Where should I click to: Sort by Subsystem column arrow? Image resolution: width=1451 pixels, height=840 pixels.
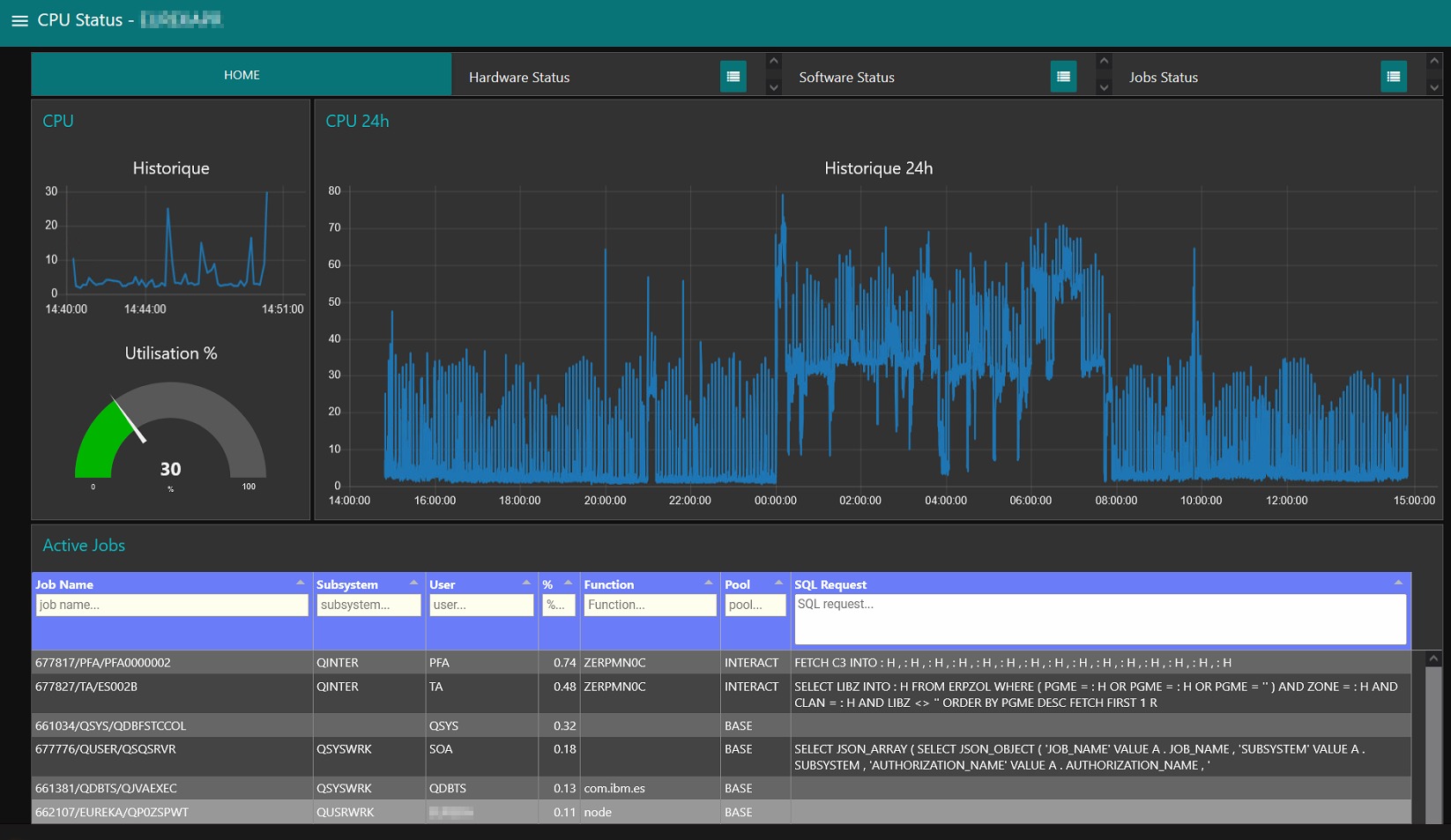coord(413,583)
